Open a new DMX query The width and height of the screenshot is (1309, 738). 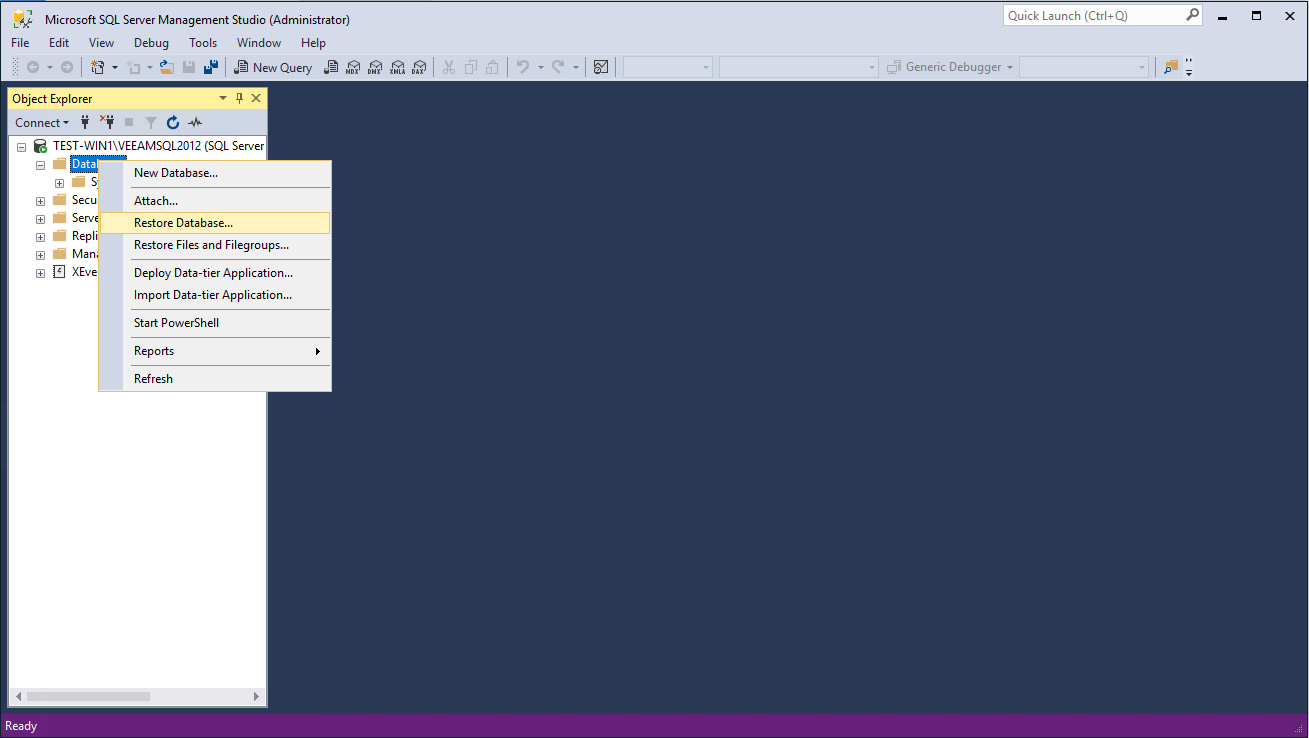pos(375,67)
